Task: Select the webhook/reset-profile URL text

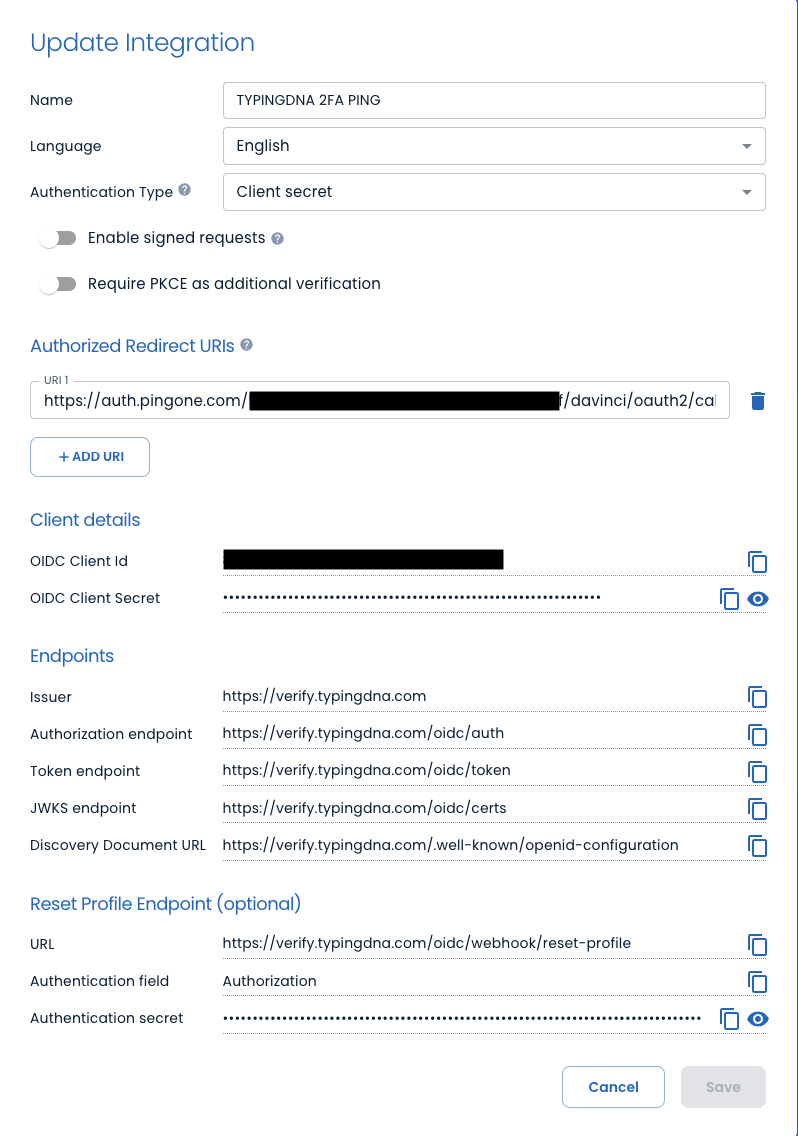Action: [427, 943]
